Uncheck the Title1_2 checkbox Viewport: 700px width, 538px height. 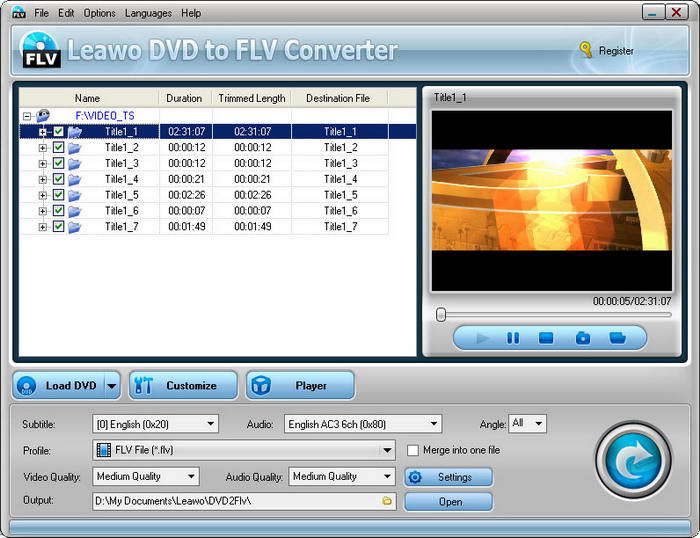pyautogui.click(x=58, y=147)
